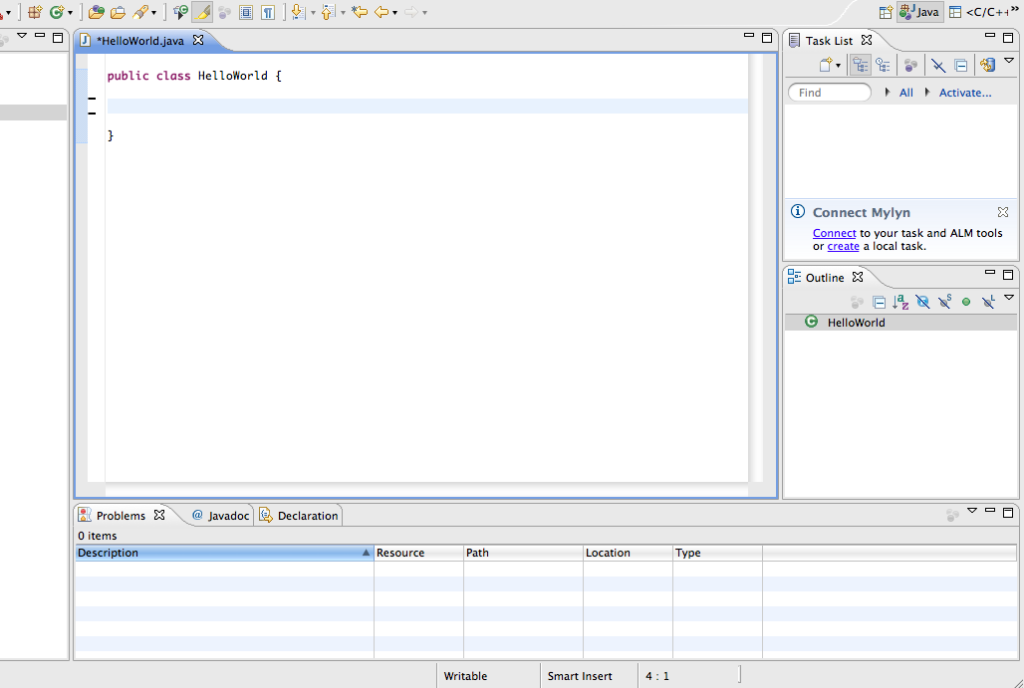Click the Search flashlight icon
Viewport: 1024px width, 688px height.
[x=140, y=12]
